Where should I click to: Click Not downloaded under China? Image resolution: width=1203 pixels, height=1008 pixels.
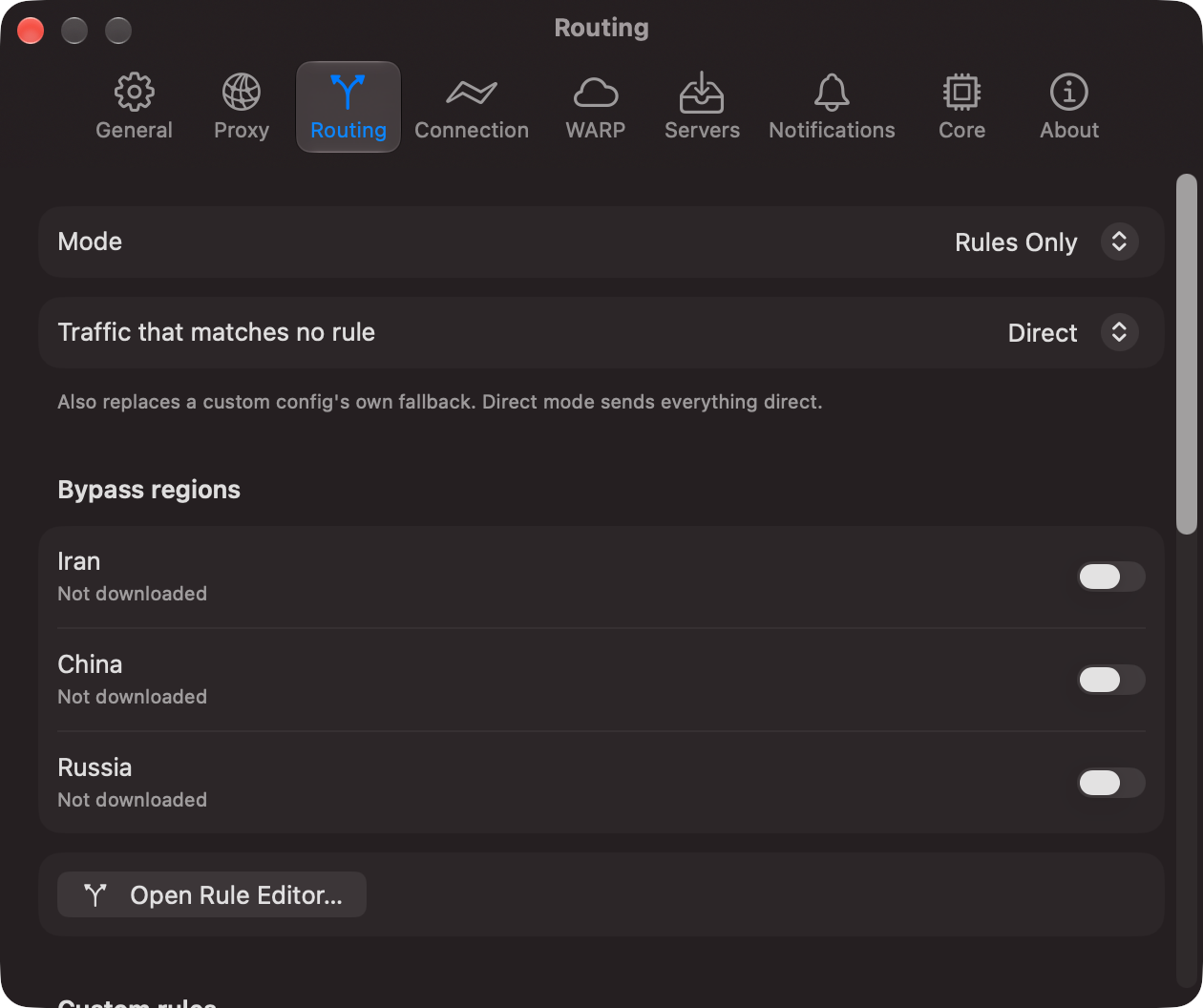click(132, 697)
